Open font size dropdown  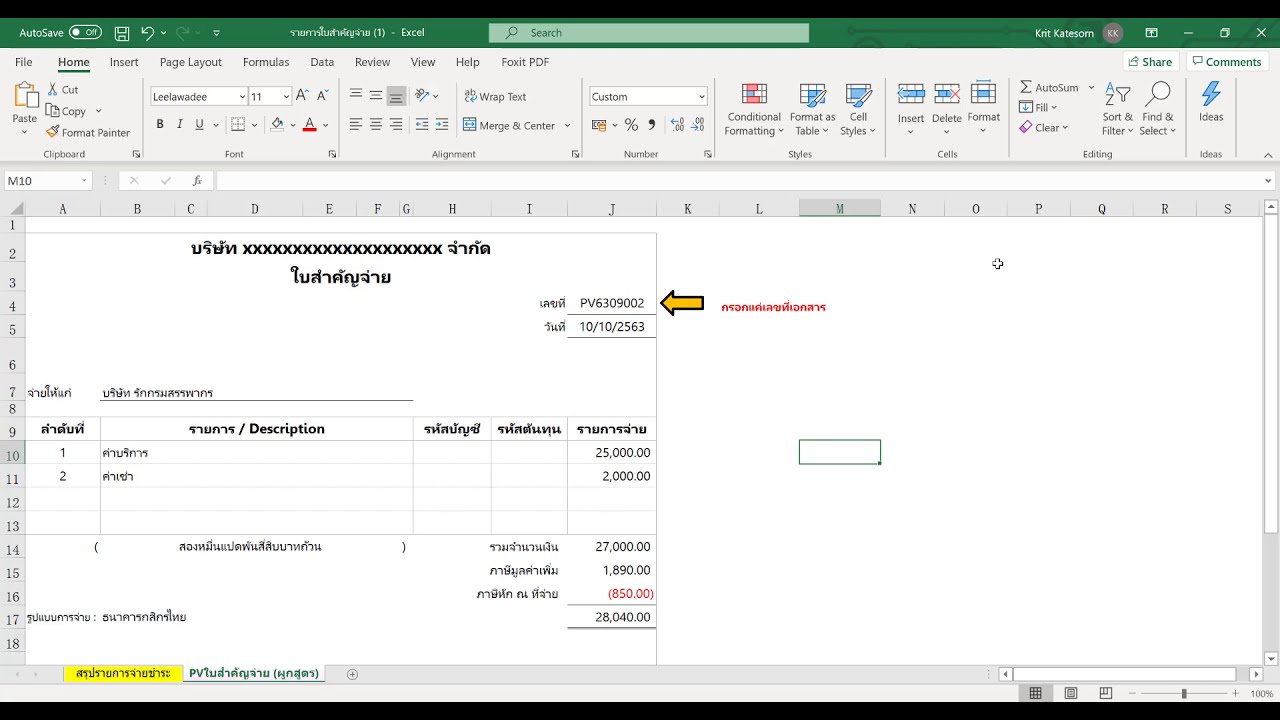[x=286, y=97]
